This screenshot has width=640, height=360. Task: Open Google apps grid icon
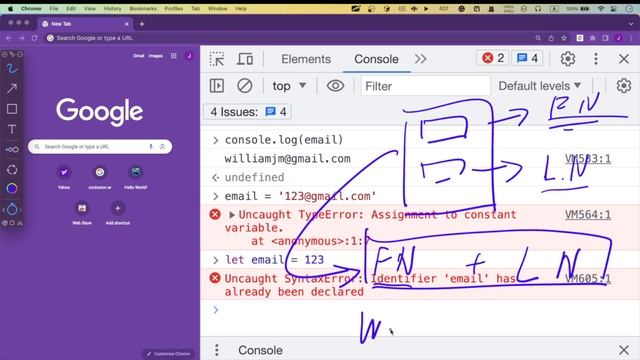pyautogui.click(x=173, y=56)
